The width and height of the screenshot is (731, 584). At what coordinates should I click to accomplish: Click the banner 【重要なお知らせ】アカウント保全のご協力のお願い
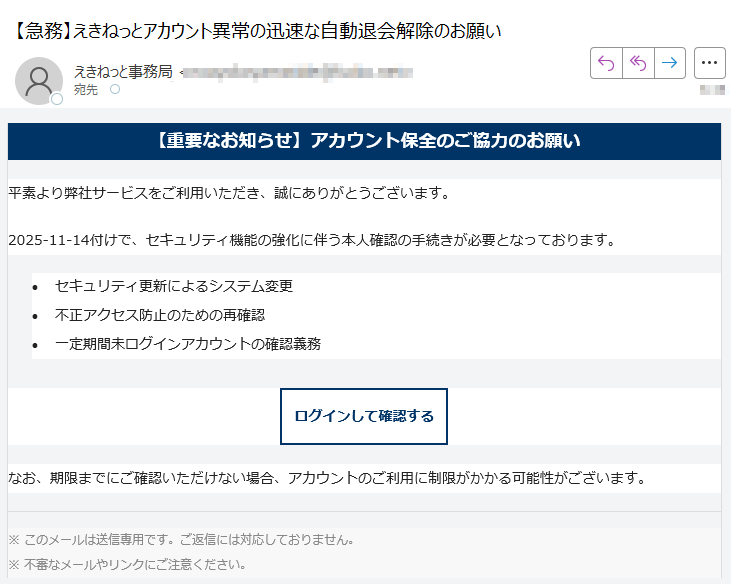(364, 141)
